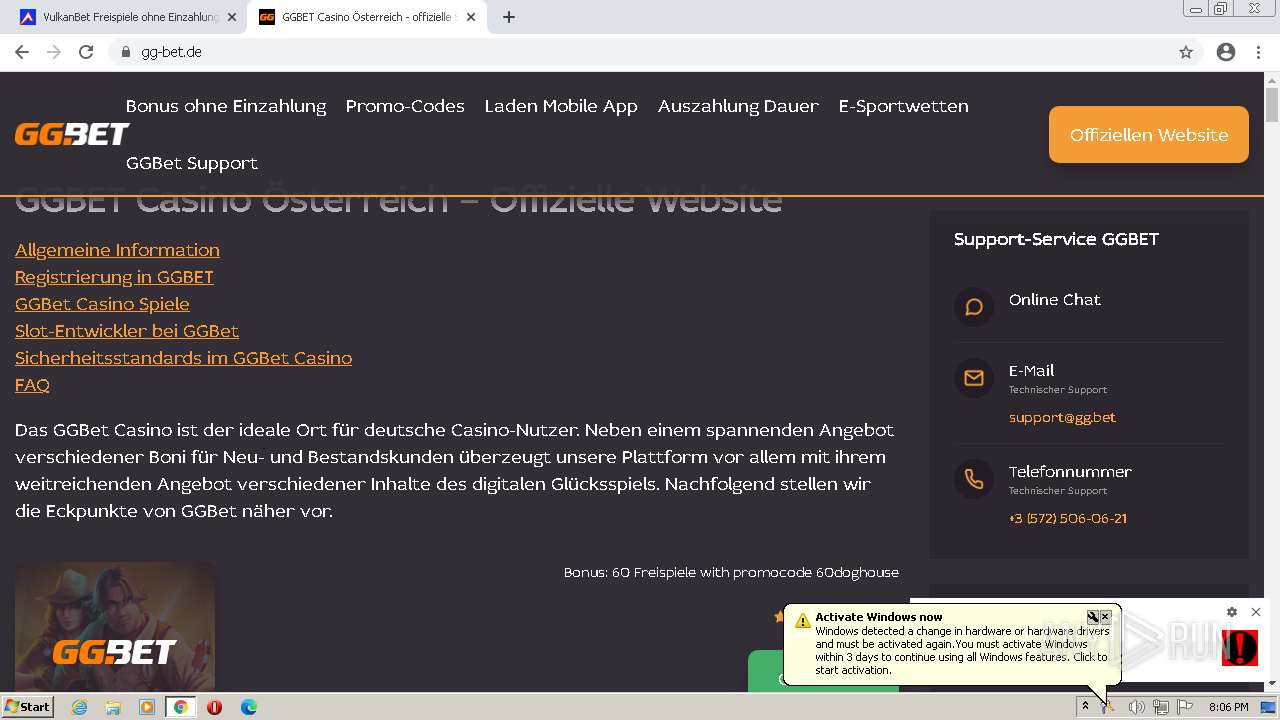Close the GGBET Casino Österreich tab
1280x720 pixels.
point(471,17)
